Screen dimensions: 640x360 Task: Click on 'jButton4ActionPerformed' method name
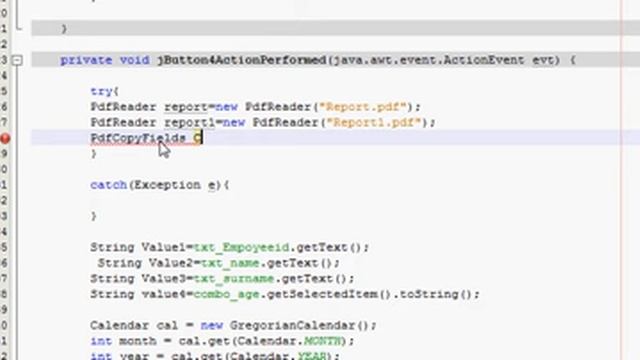(x=242, y=60)
